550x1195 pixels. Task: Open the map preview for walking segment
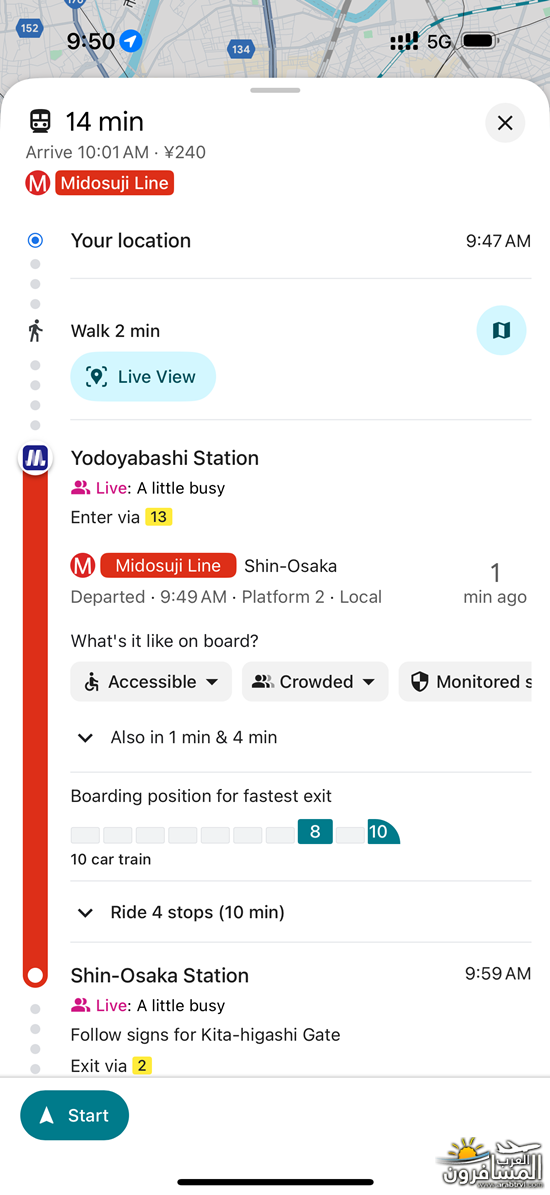(x=501, y=330)
